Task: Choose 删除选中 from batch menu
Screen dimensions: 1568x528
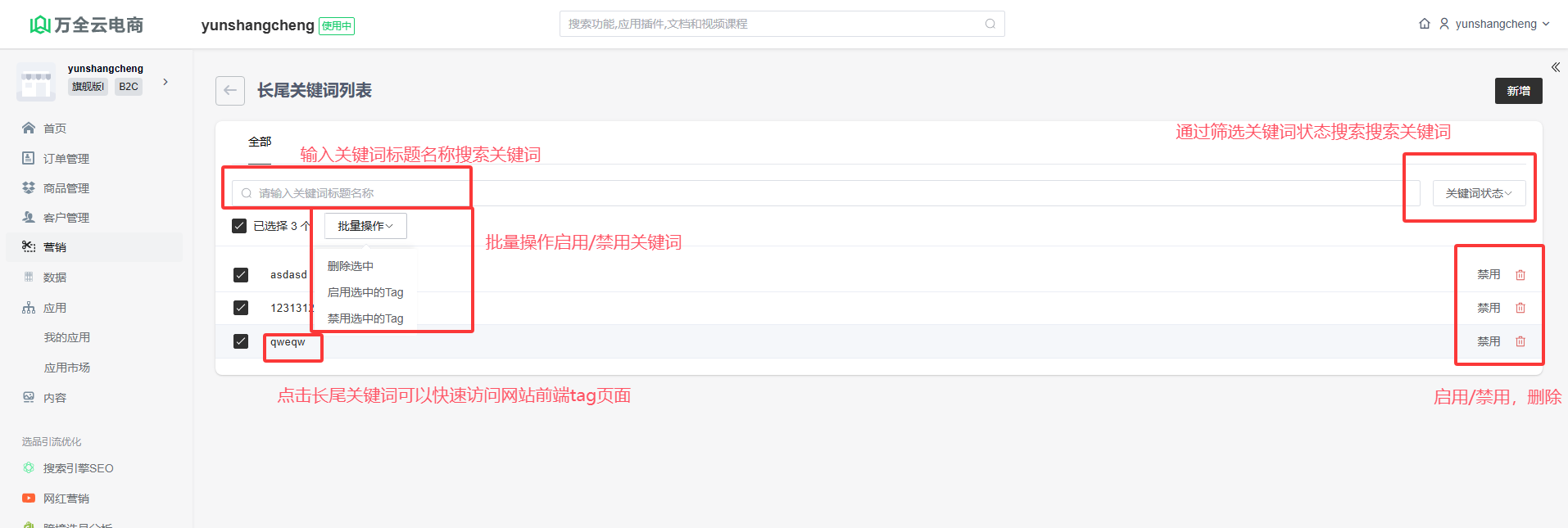Action: click(351, 266)
